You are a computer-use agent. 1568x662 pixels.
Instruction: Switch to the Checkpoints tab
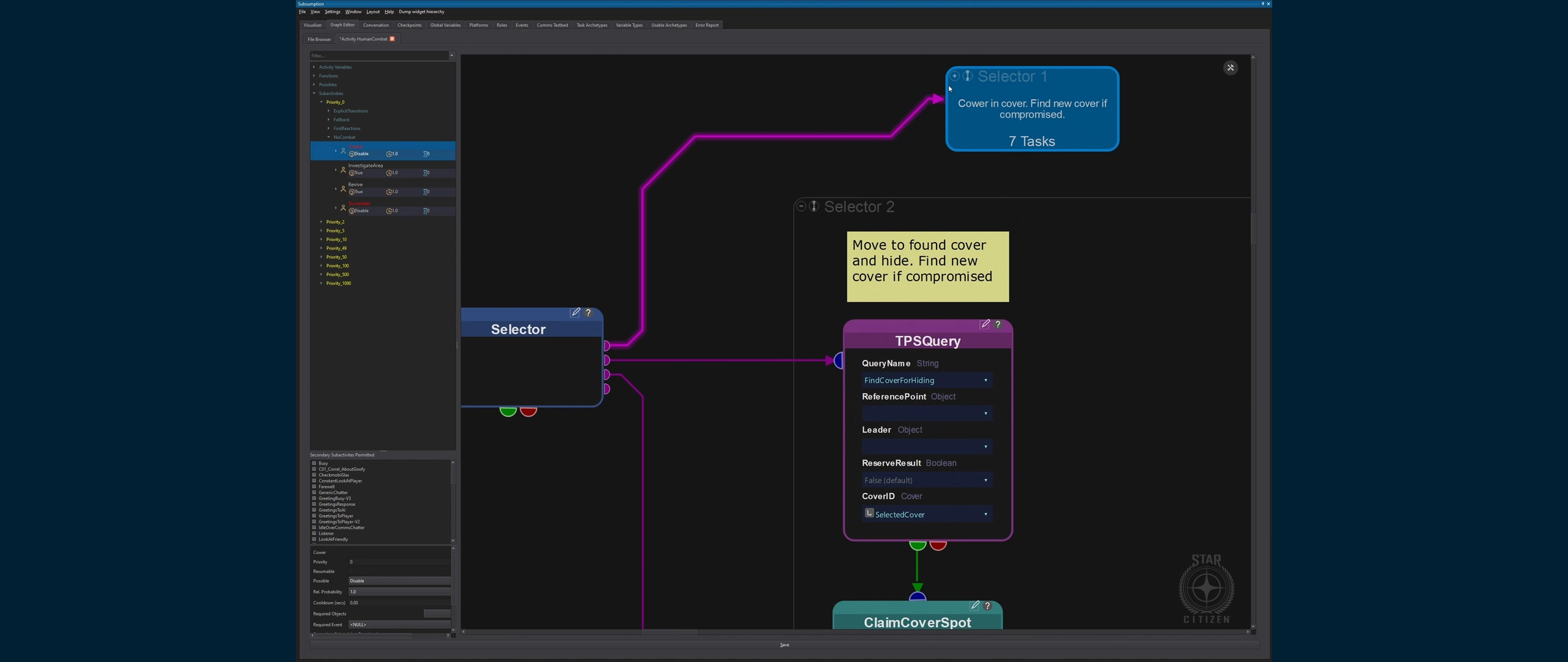(x=409, y=25)
